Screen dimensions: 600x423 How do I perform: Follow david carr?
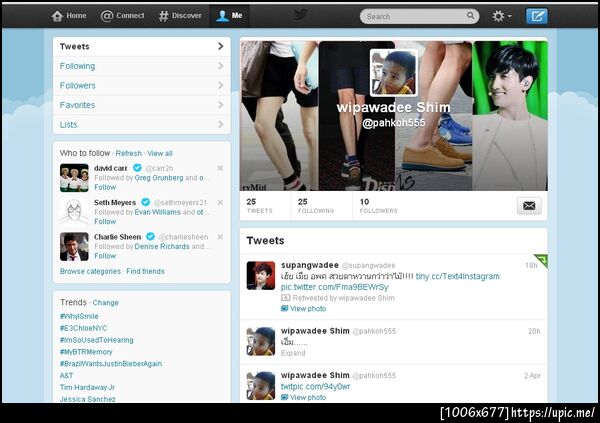[105, 187]
